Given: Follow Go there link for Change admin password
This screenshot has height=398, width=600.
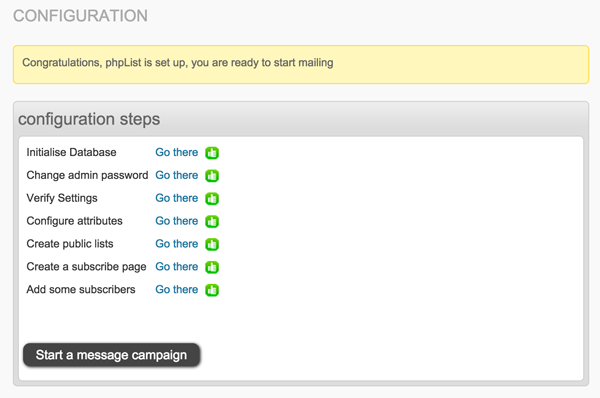Looking at the screenshot, I should click(x=177, y=175).
